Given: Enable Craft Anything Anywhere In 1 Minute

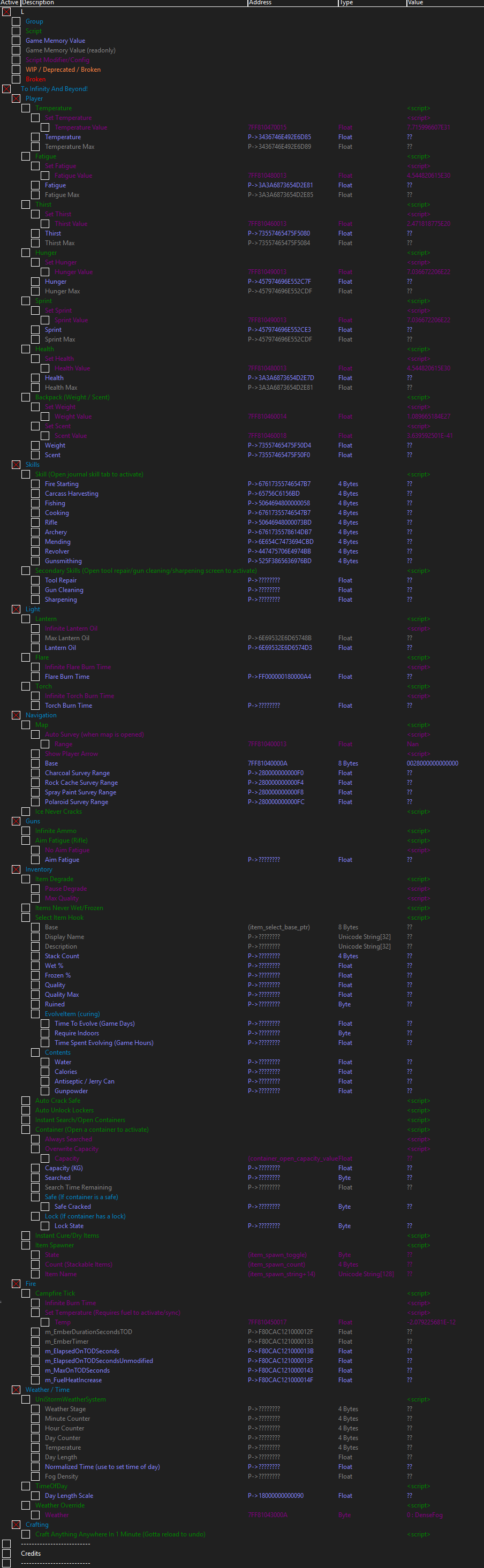Looking at the screenshot, I should tap(26, 1534).
